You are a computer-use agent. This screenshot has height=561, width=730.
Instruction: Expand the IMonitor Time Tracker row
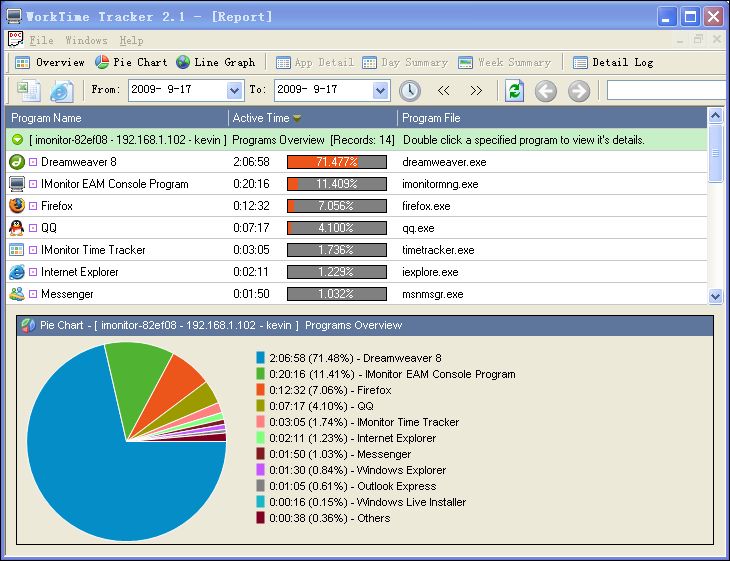pyautogui.click(x=33, y=250)
